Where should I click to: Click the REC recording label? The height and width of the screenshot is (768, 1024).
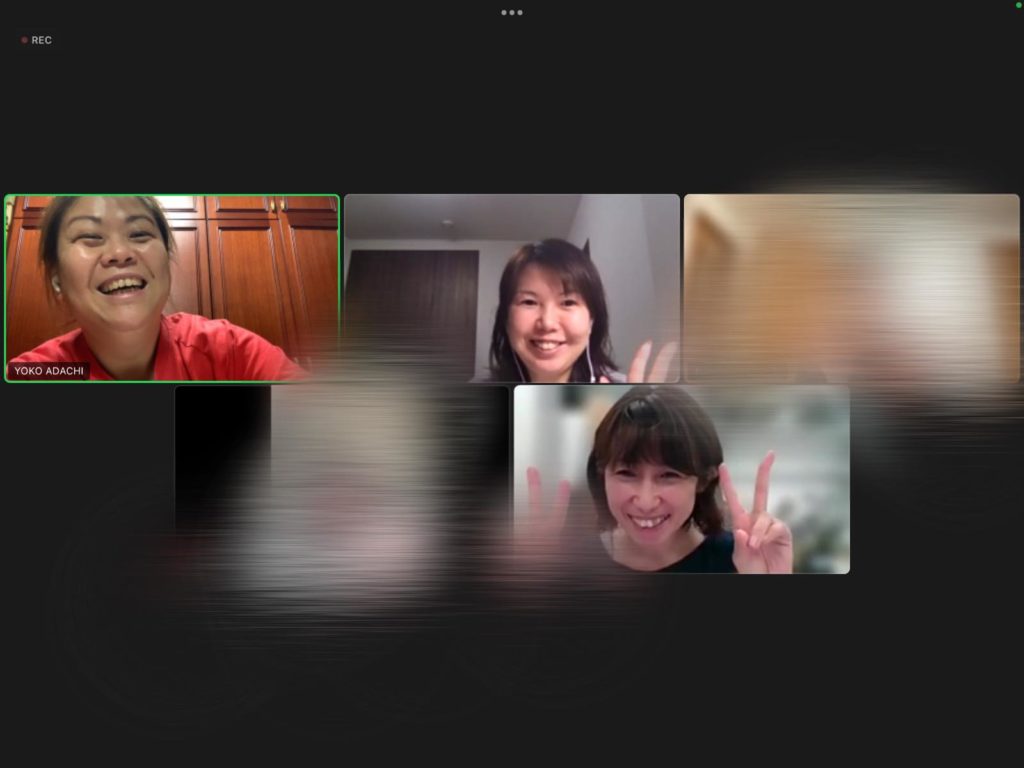click(x=42, y=40)
